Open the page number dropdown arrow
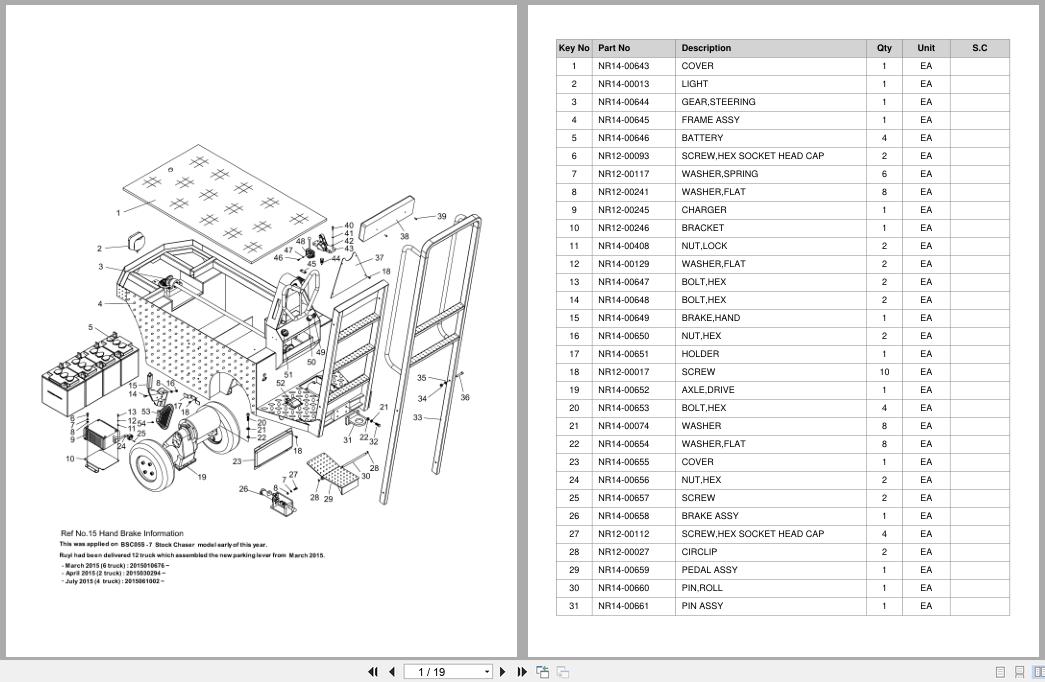This screenshot has height=682, width=1045. 487,672
